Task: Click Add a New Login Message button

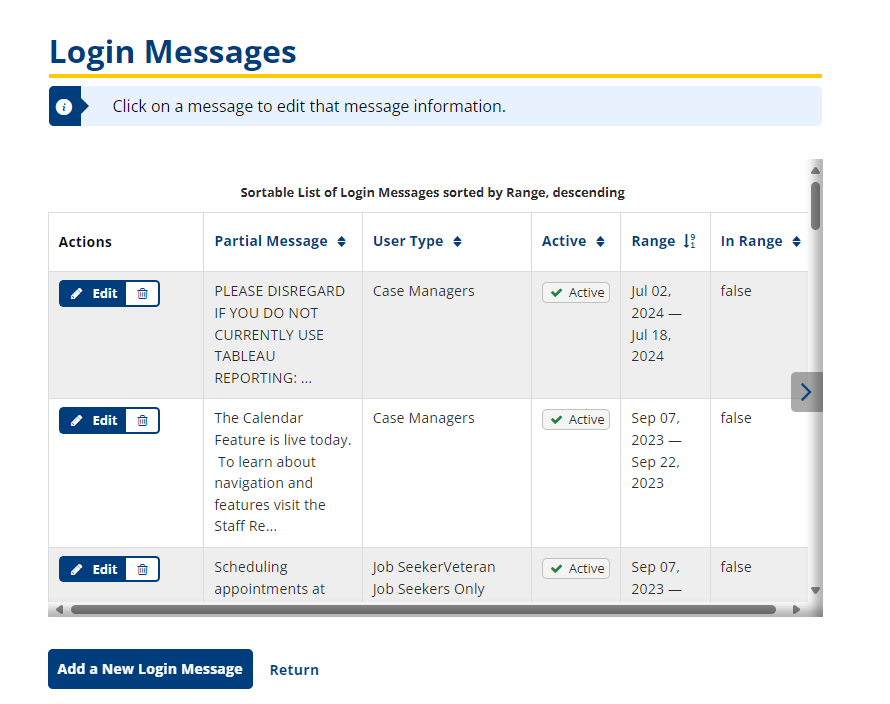Action: 150,669
